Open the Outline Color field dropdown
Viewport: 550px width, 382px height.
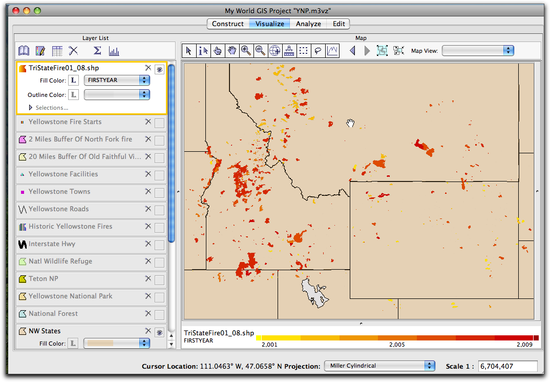tap(117, 95)
